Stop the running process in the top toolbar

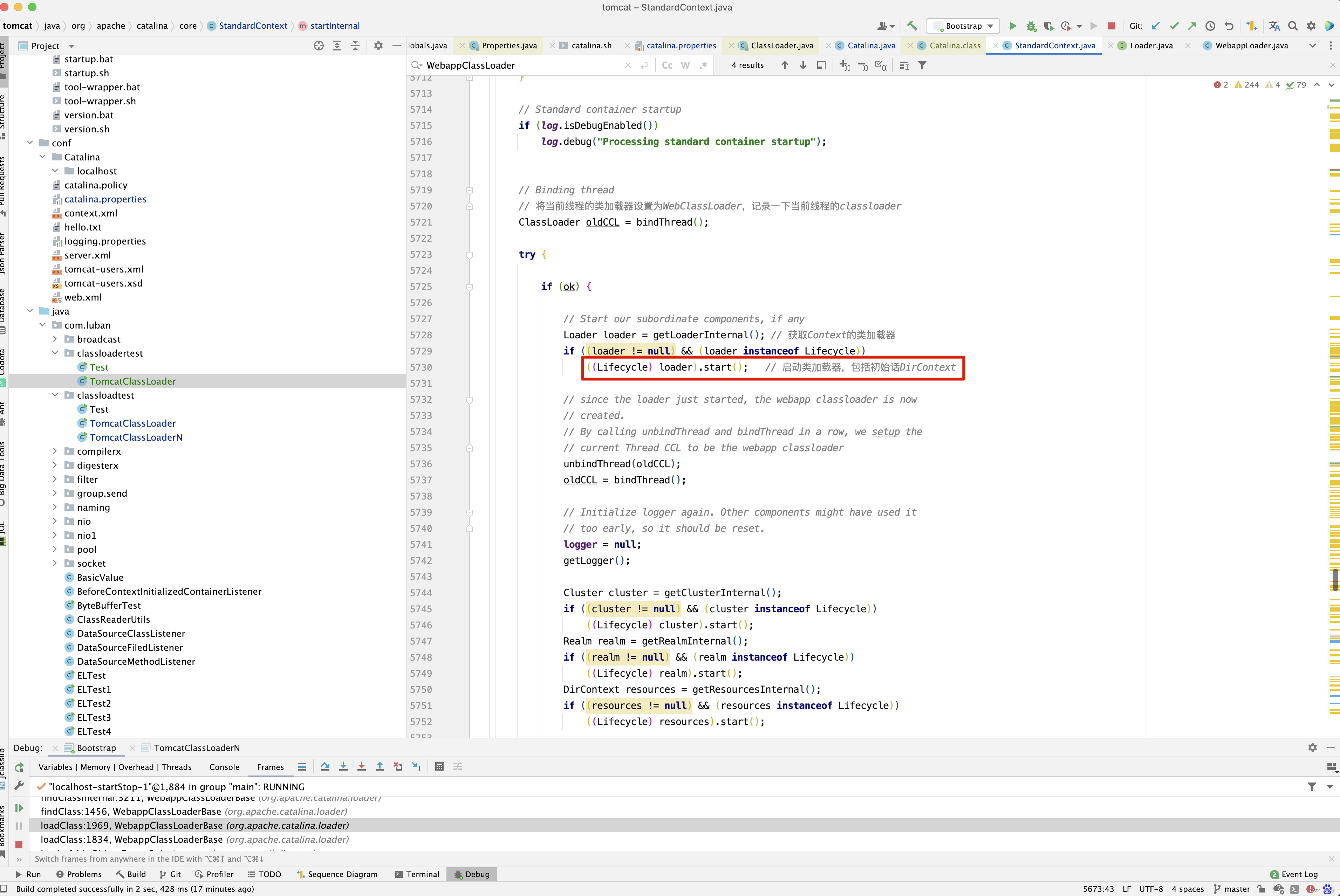click(1111, 26)
